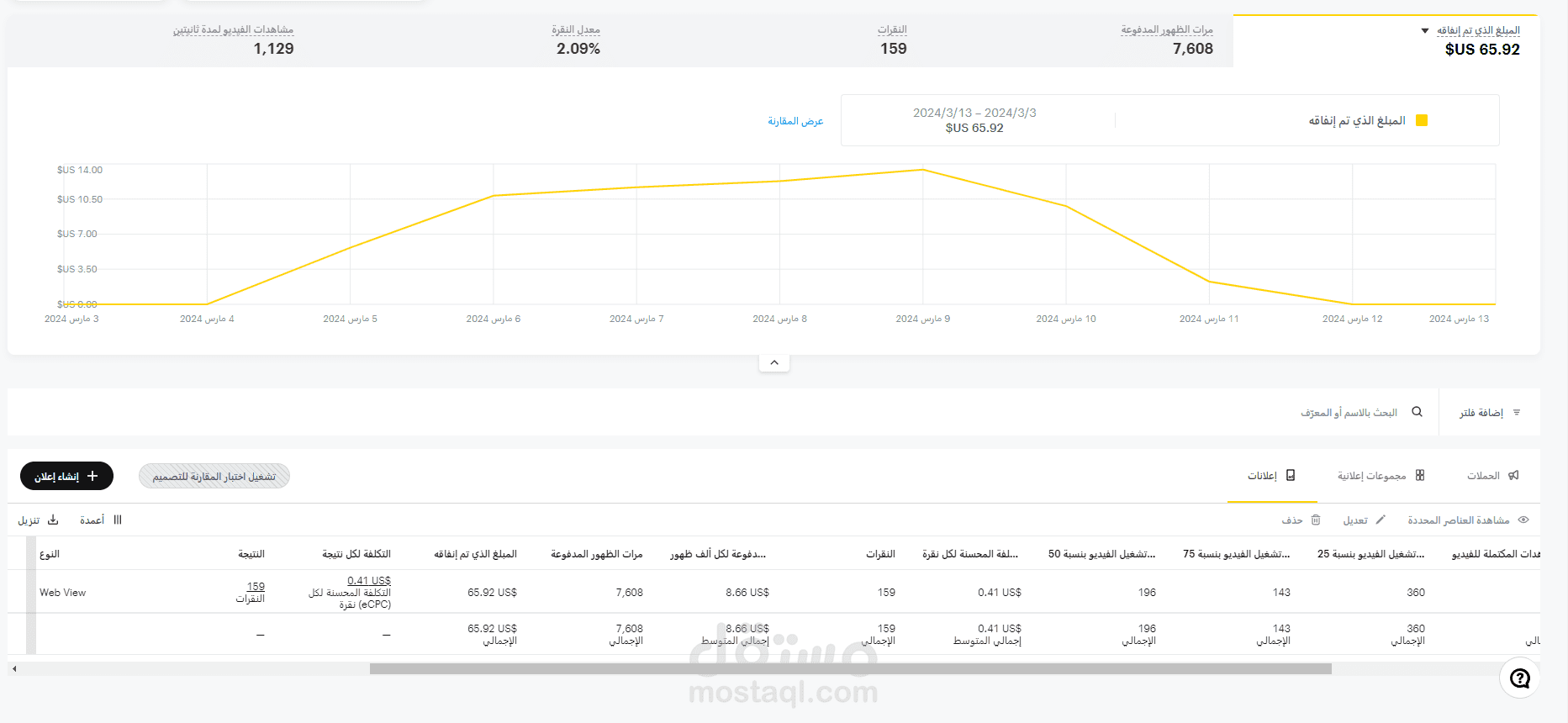
Task: Click the حذف button
Action: pyautogui.click(x=1301, y=520)
